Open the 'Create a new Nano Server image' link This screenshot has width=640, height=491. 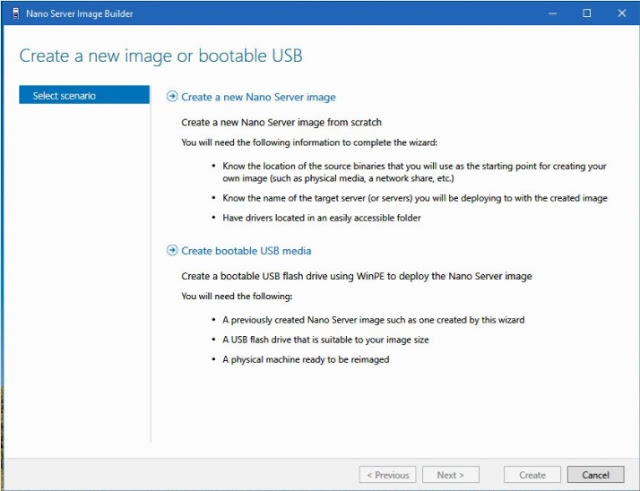(x=258, y=97)
